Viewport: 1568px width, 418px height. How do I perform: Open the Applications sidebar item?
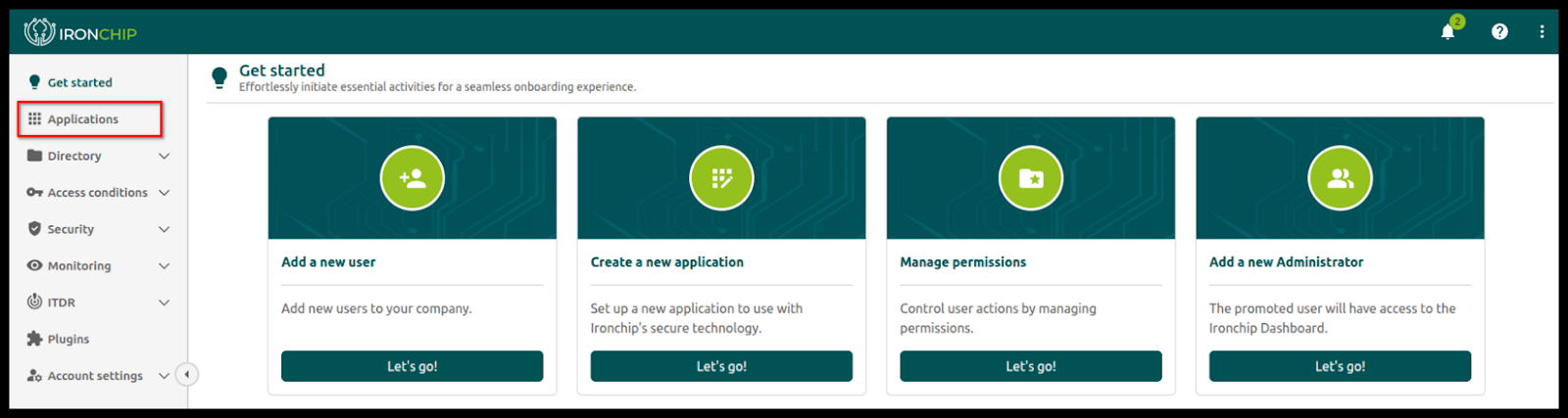click(83, 119)
